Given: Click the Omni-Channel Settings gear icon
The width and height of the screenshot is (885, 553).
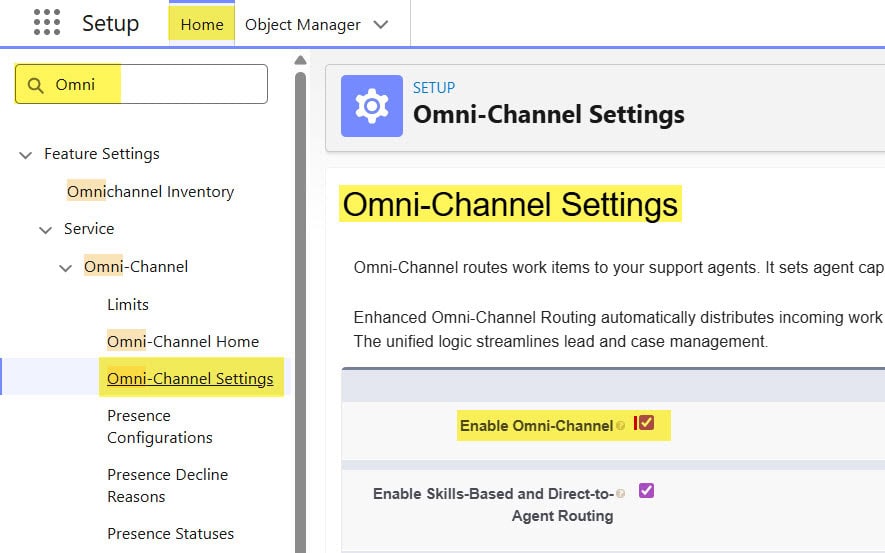Looking at the screenshot, I should (x=372, y=106).
